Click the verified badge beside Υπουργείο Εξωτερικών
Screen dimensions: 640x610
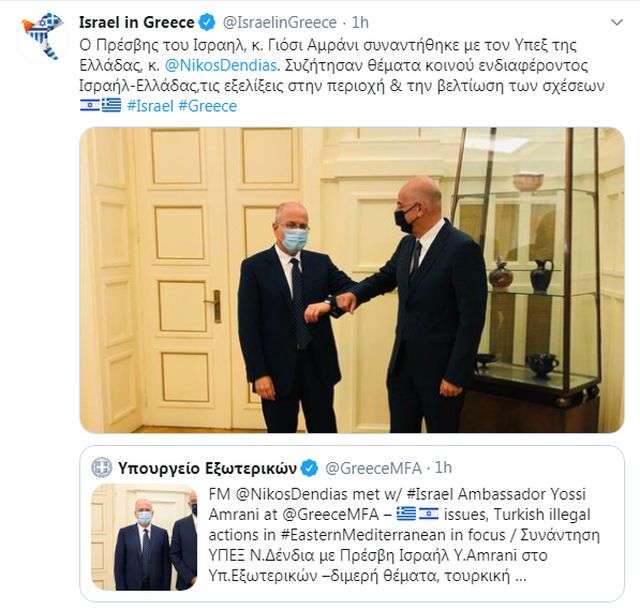[x=309, y=468]
